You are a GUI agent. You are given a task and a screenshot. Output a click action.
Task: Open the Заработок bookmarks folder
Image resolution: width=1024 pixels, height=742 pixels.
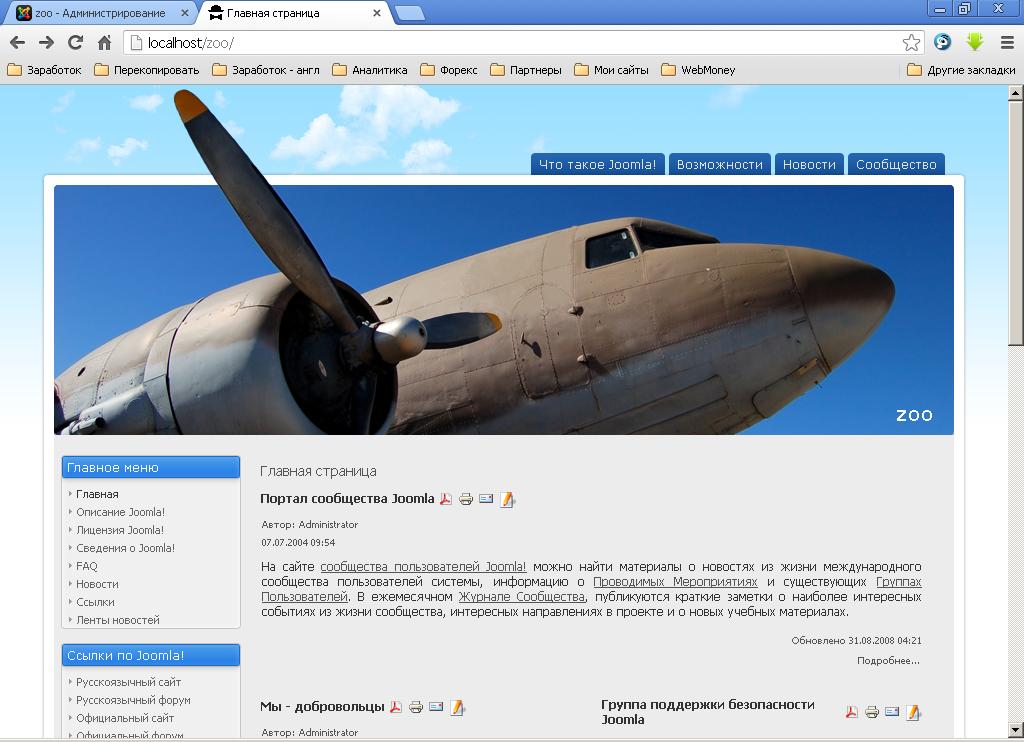[x=44, y=70]
